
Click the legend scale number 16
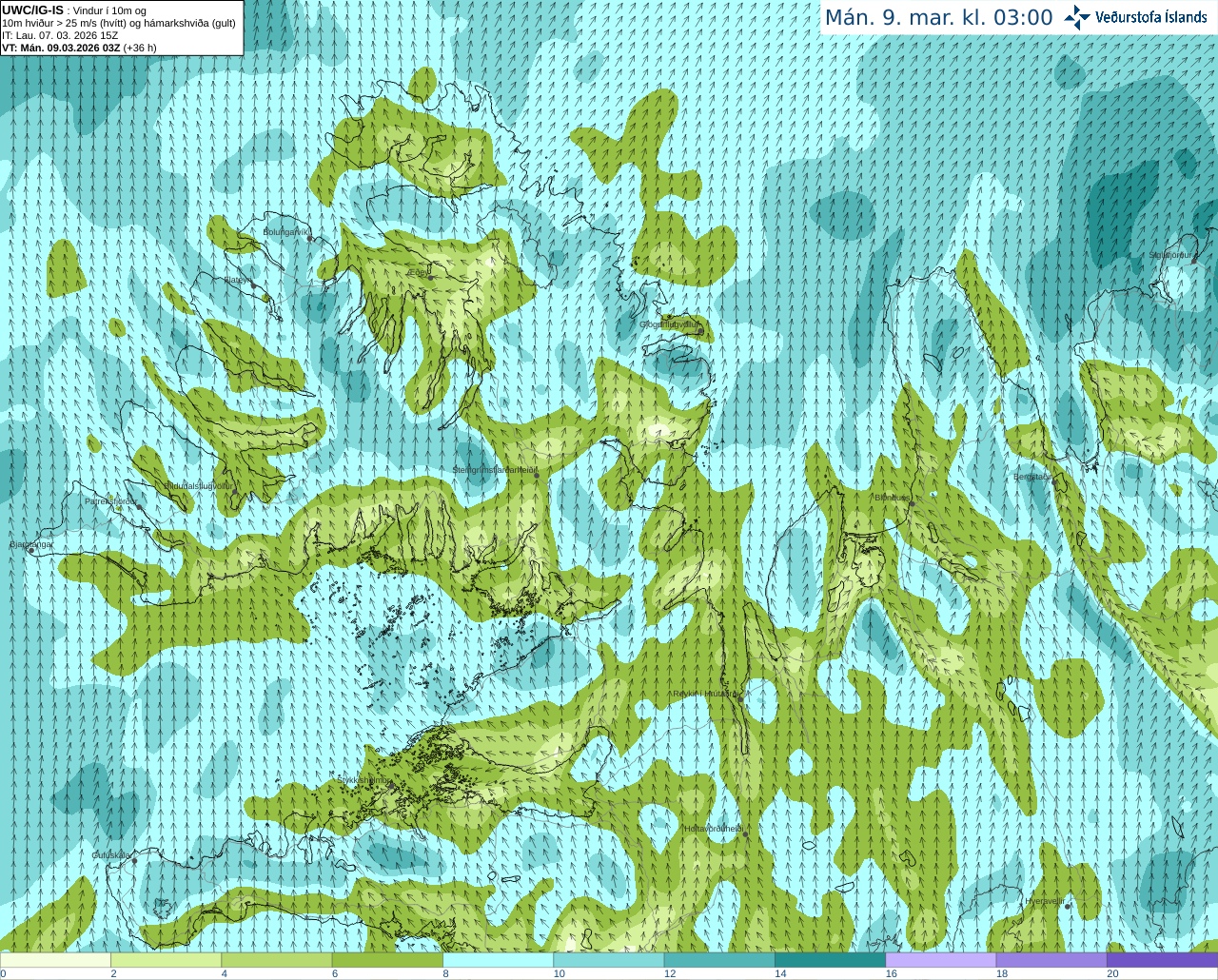point(891,973)
